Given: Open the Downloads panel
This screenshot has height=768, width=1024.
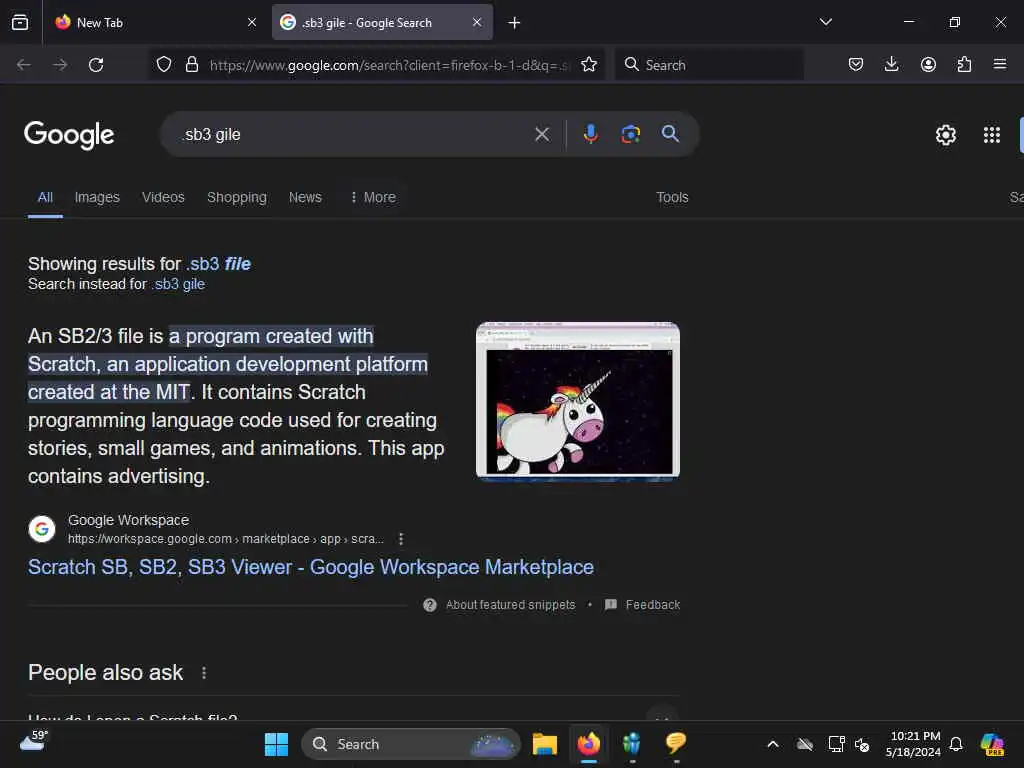Looking at the screenshot, I should tap(891, 64).
